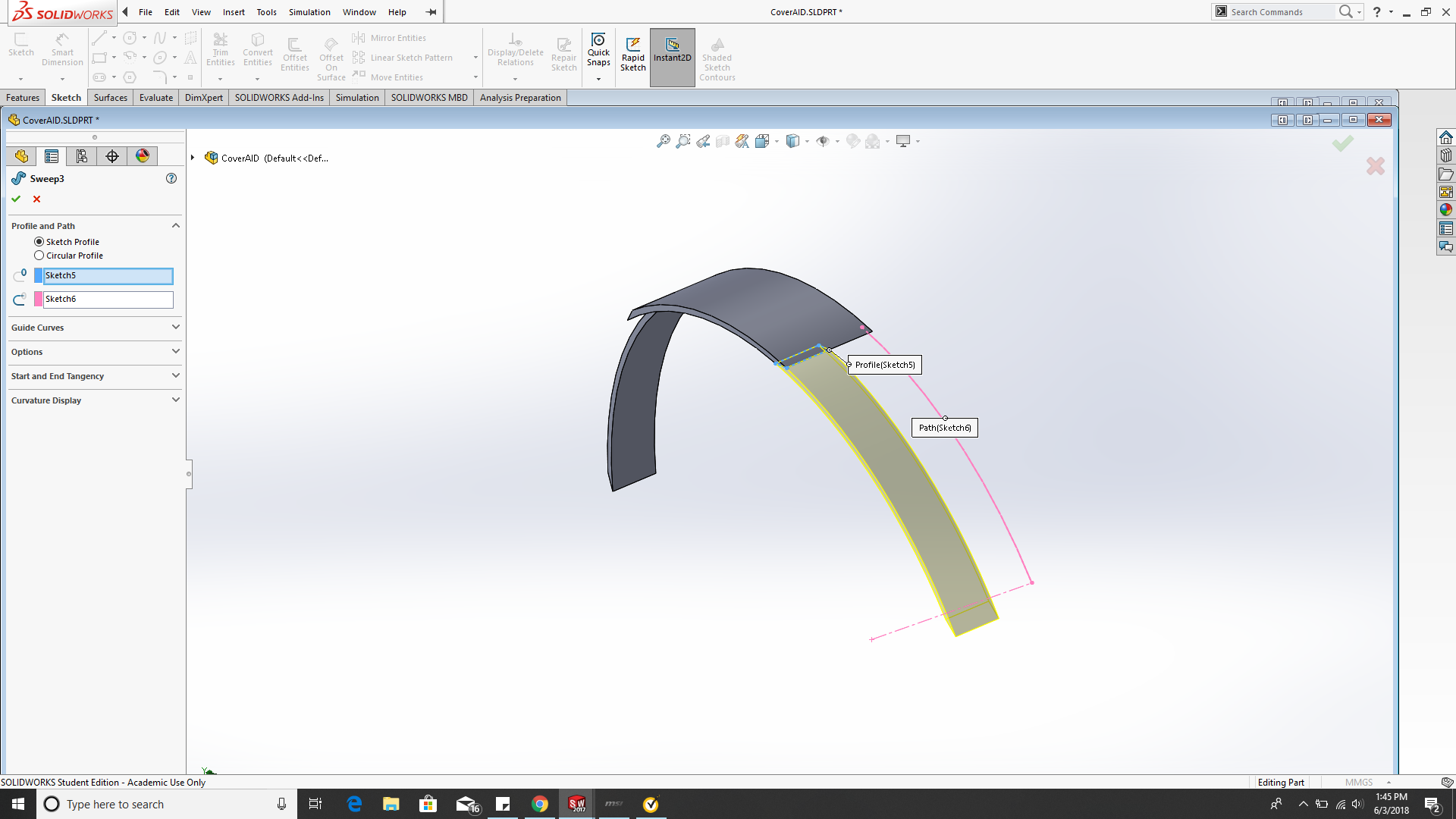
Task: Open the Window menu
Action: 359,12
